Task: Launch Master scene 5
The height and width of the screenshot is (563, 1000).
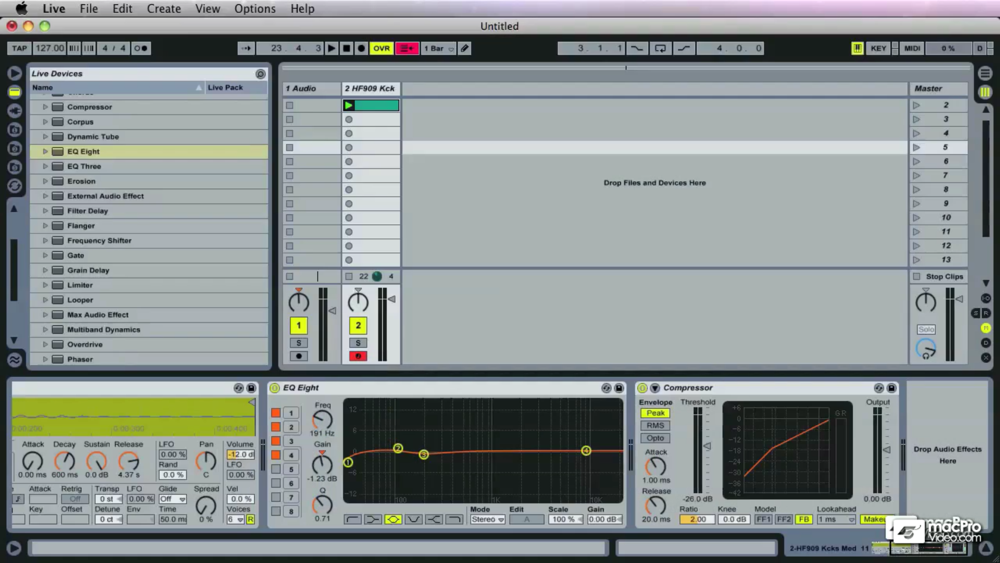Action: [x=916, y=147]
